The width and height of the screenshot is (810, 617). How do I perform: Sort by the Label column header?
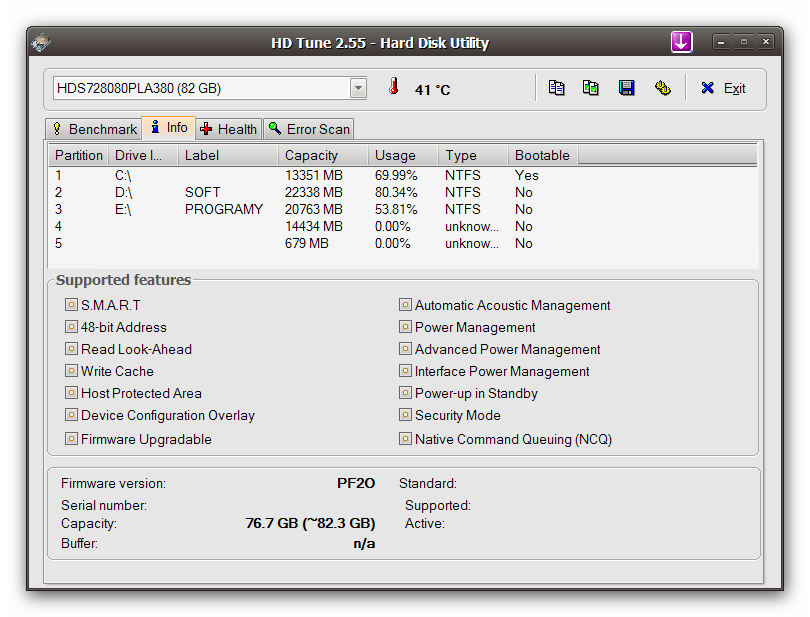click(228, 156)
